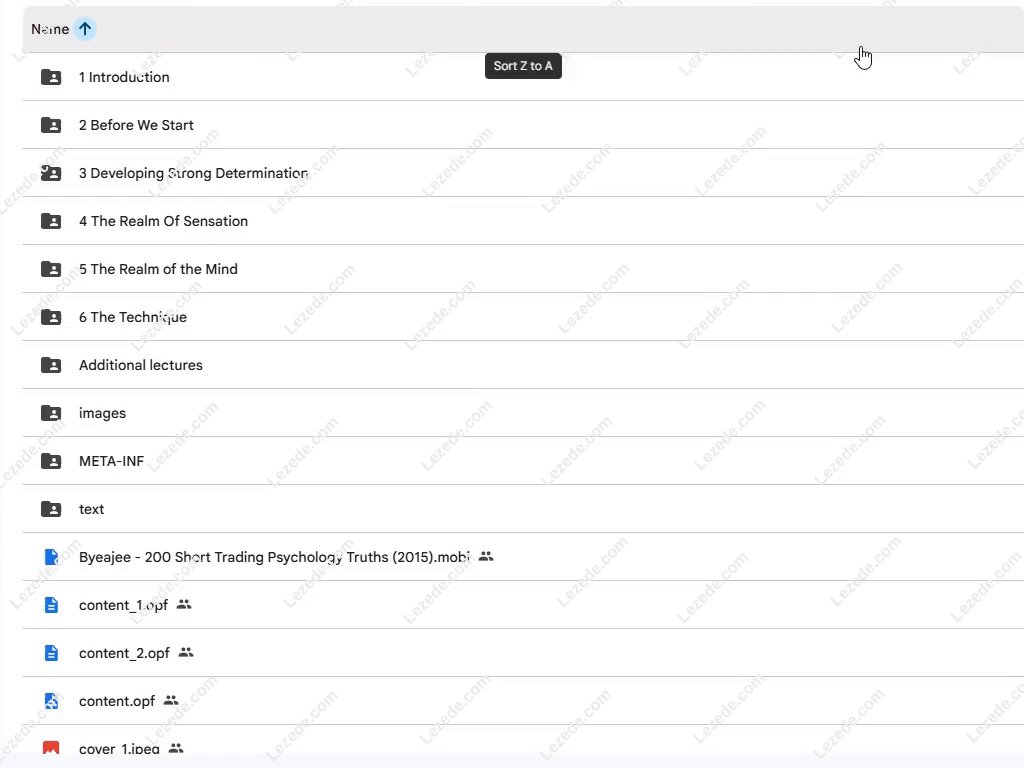Open the 3 Developing Strong Determination folder

click(x=193, y=173)
